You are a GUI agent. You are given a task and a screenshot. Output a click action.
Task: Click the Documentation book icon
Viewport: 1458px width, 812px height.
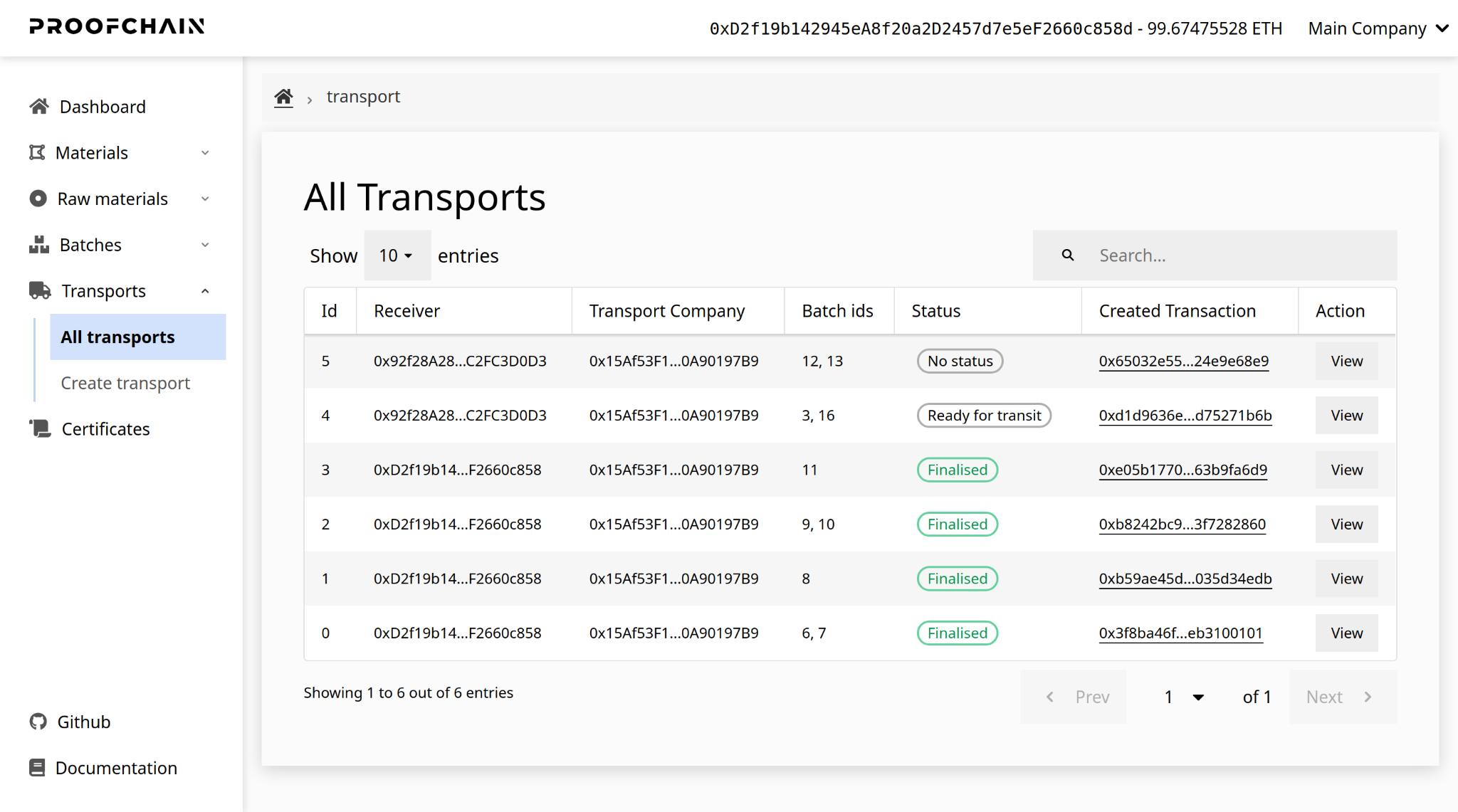37,768
